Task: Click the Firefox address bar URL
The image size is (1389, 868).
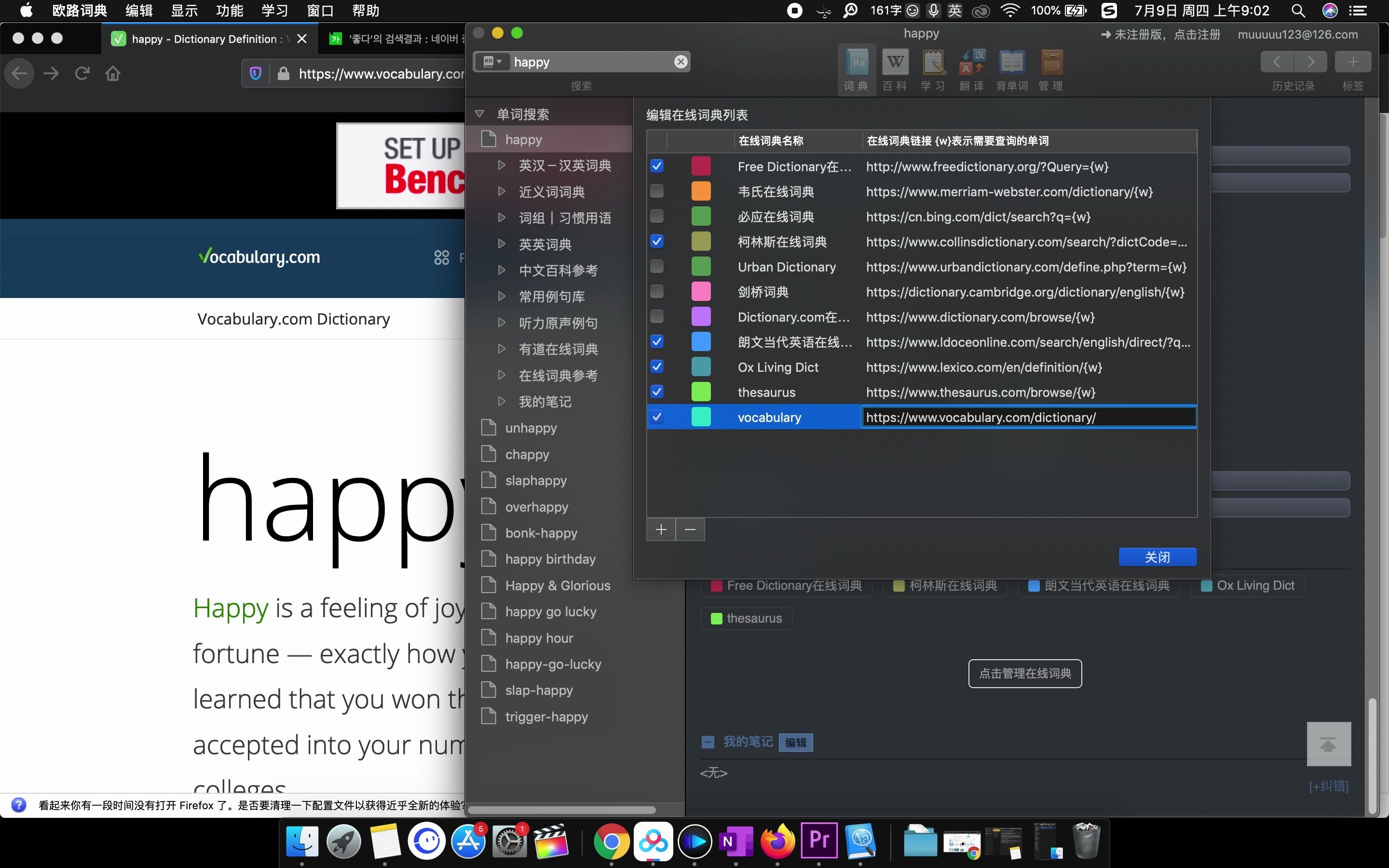Action: (381, 73)
